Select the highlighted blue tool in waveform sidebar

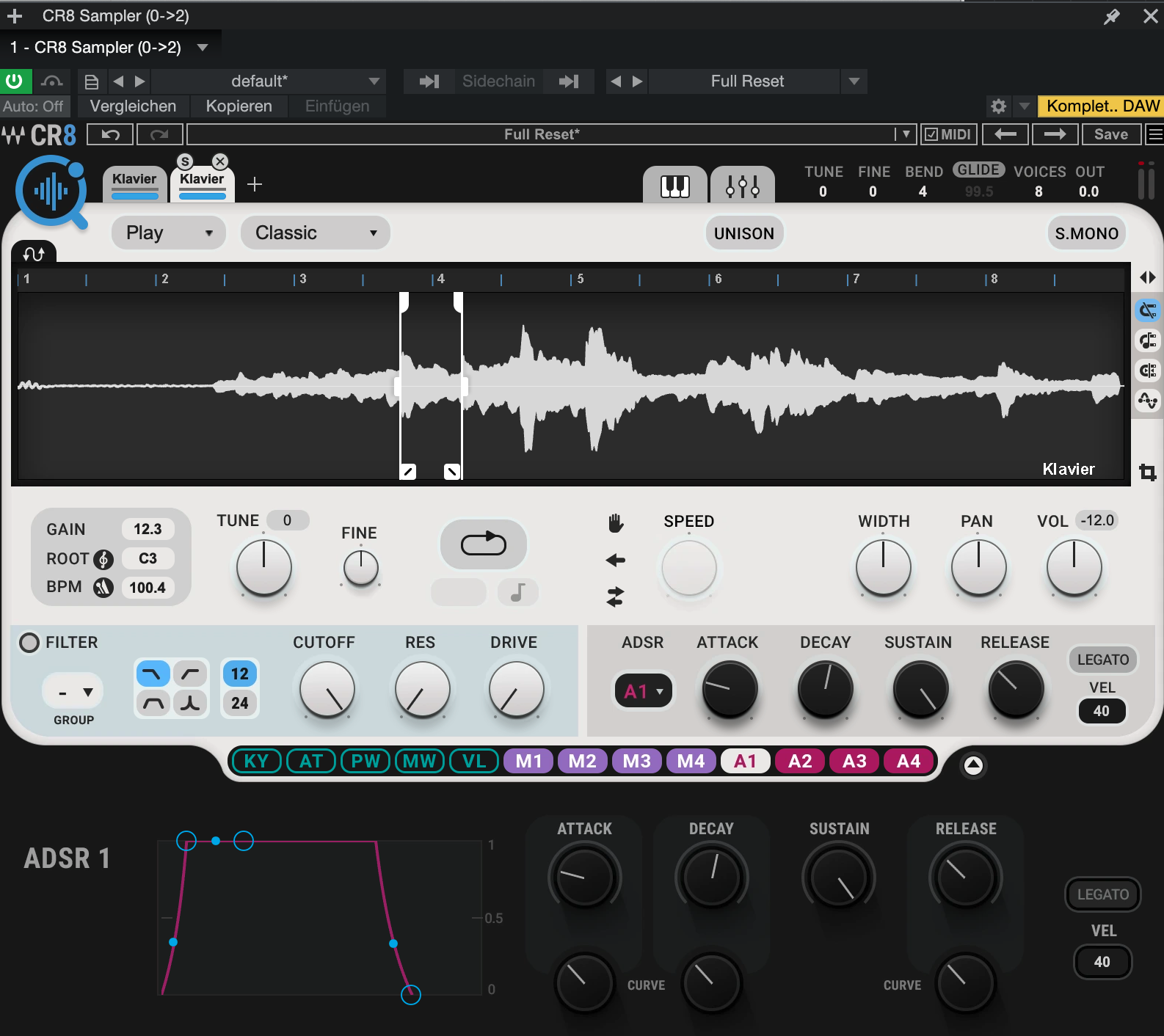[1148, 311]
